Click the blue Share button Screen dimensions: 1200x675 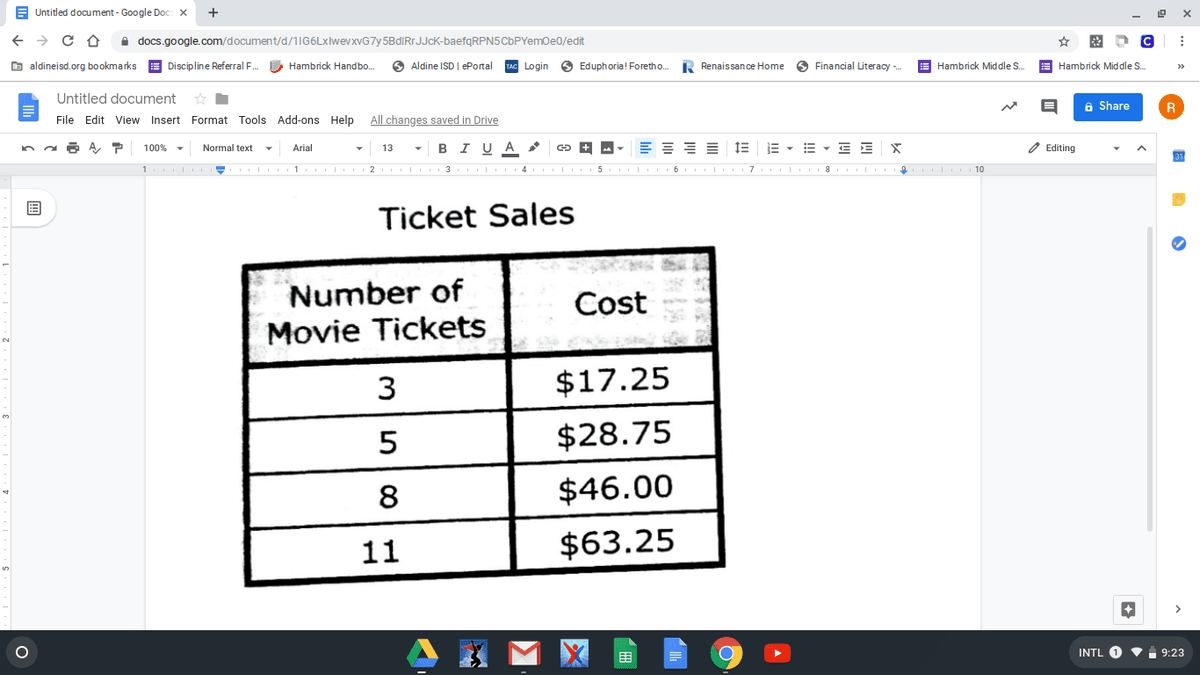1107,106
